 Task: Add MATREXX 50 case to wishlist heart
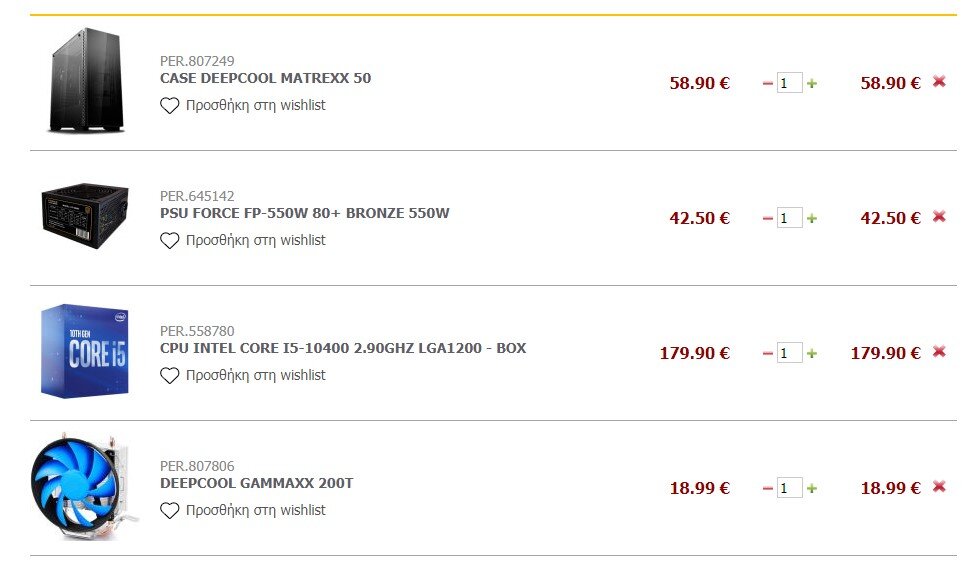[170, 106]
